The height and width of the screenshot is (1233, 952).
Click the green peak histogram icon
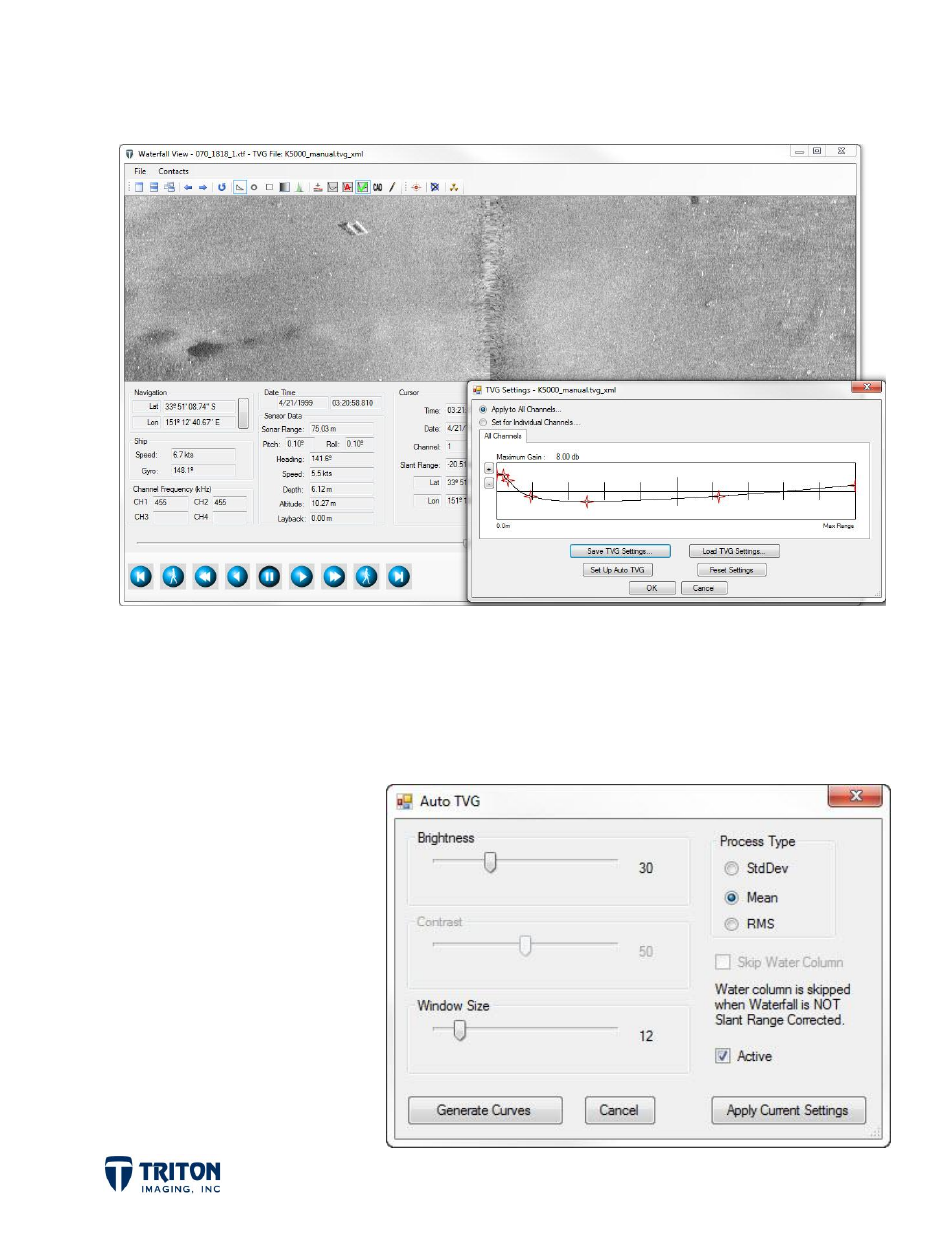[299, 187]
